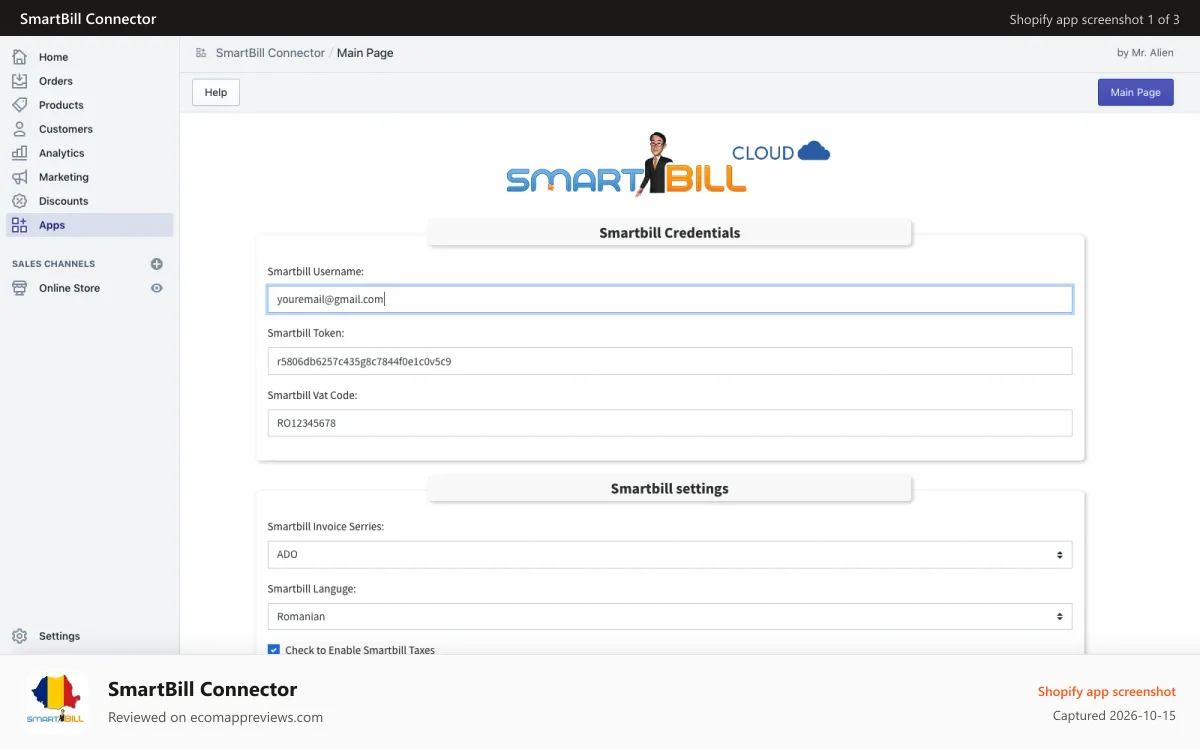The image size is (1200, 750).
Task: Click the 'Captured 2026-10-15' text
Action: coord(1114,716)
